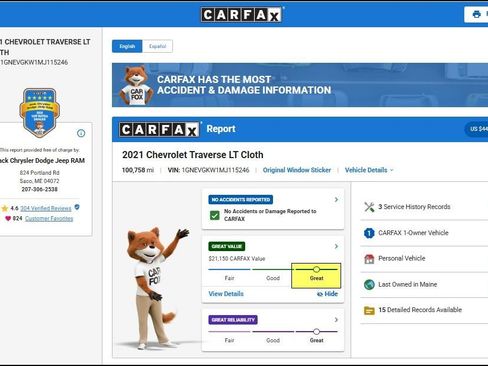Screen dimensions: 488x366
Task: Click 3 Service History Records row
Action: click(424, 207)
